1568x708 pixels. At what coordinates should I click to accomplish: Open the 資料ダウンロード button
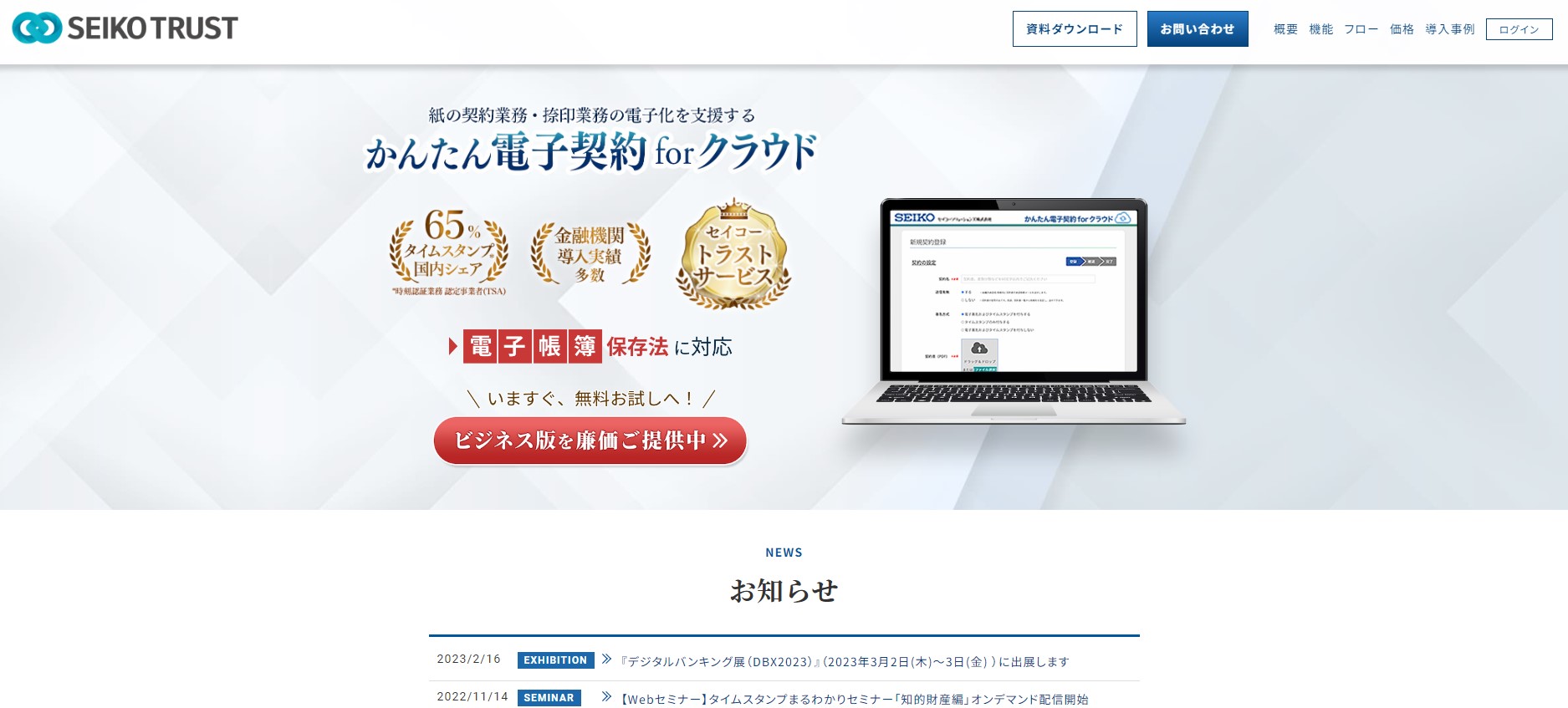tap(1075, 28)
